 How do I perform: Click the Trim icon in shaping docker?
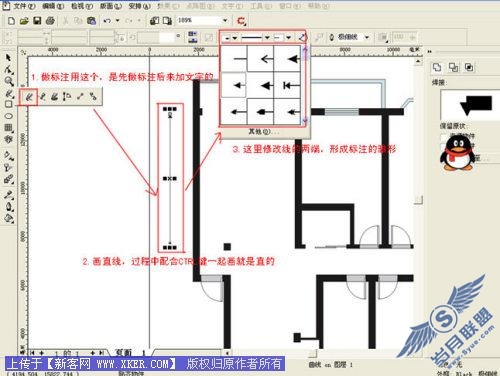click(x=453, y=67)
